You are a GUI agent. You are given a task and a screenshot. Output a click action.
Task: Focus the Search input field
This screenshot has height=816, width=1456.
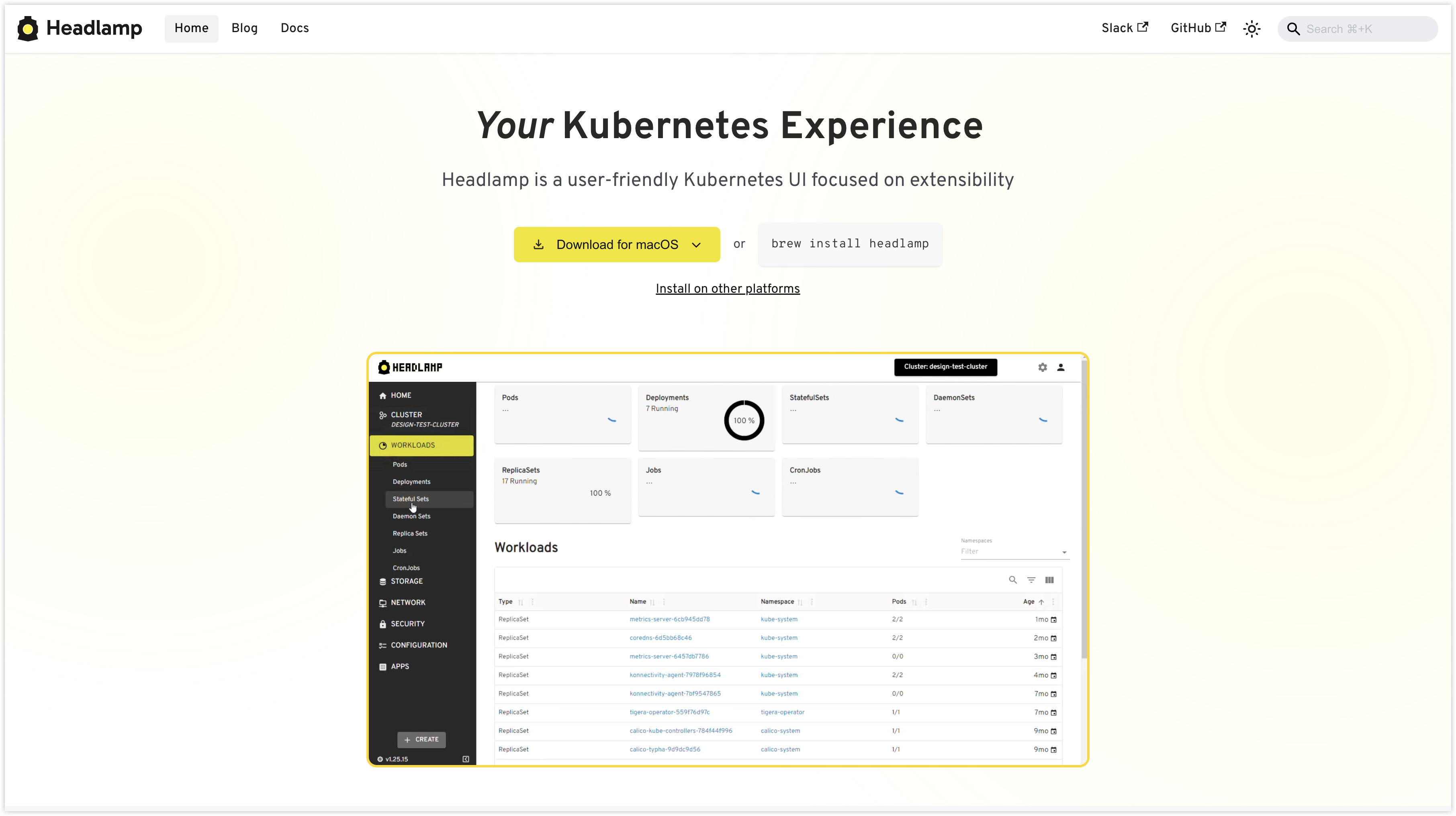coord(1357,29)
